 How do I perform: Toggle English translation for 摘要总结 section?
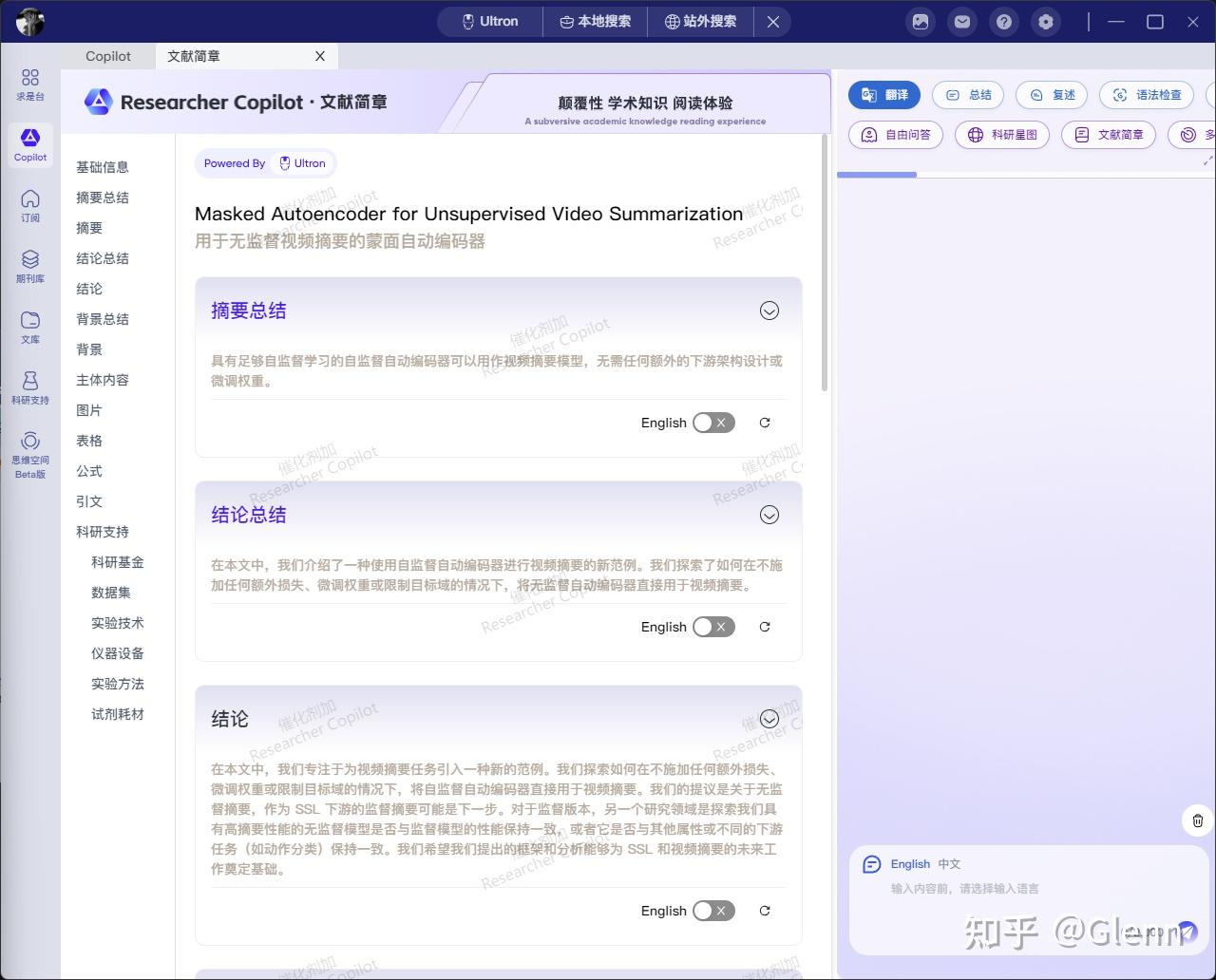(713, 423)
